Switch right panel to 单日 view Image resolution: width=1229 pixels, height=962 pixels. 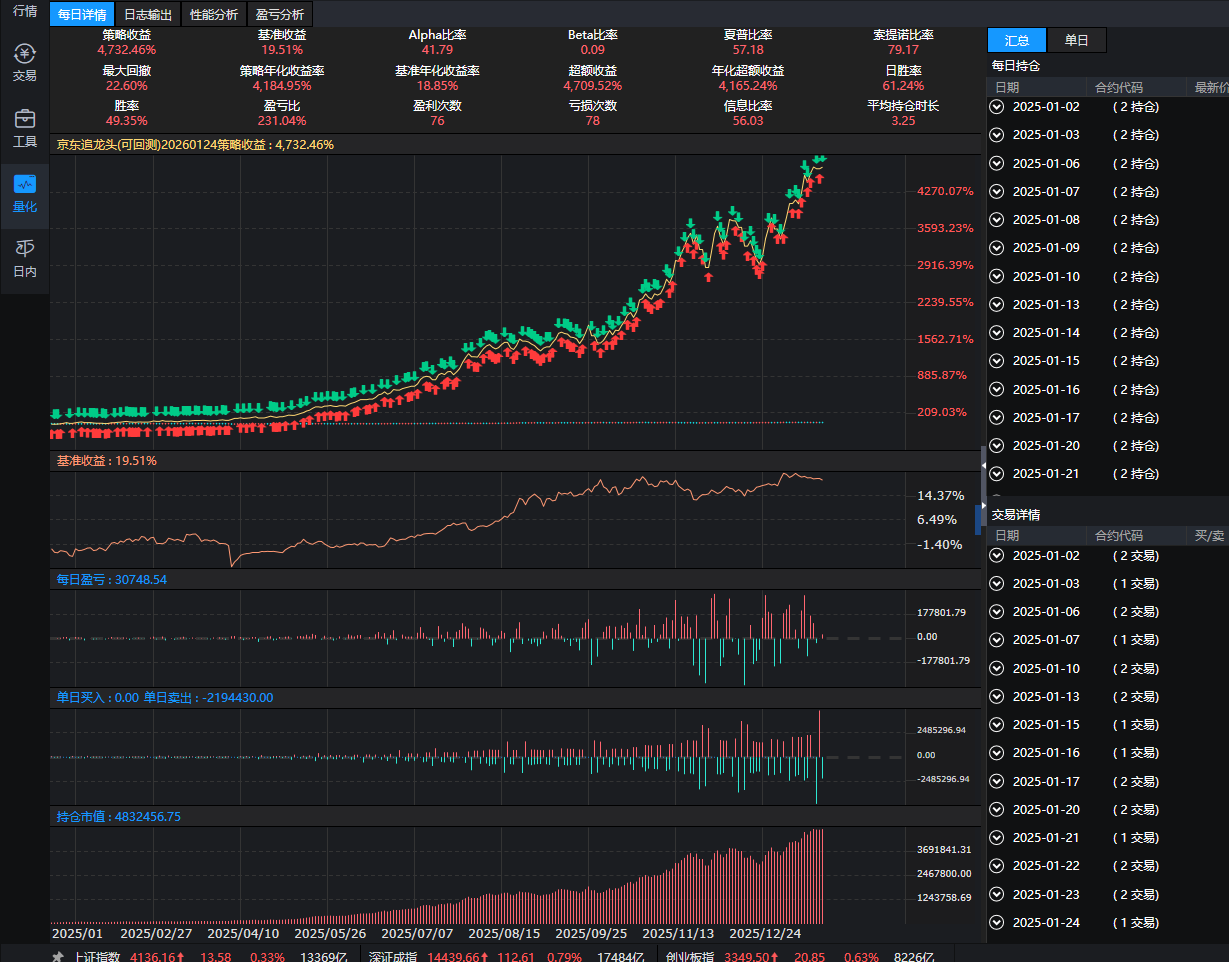1076,40
